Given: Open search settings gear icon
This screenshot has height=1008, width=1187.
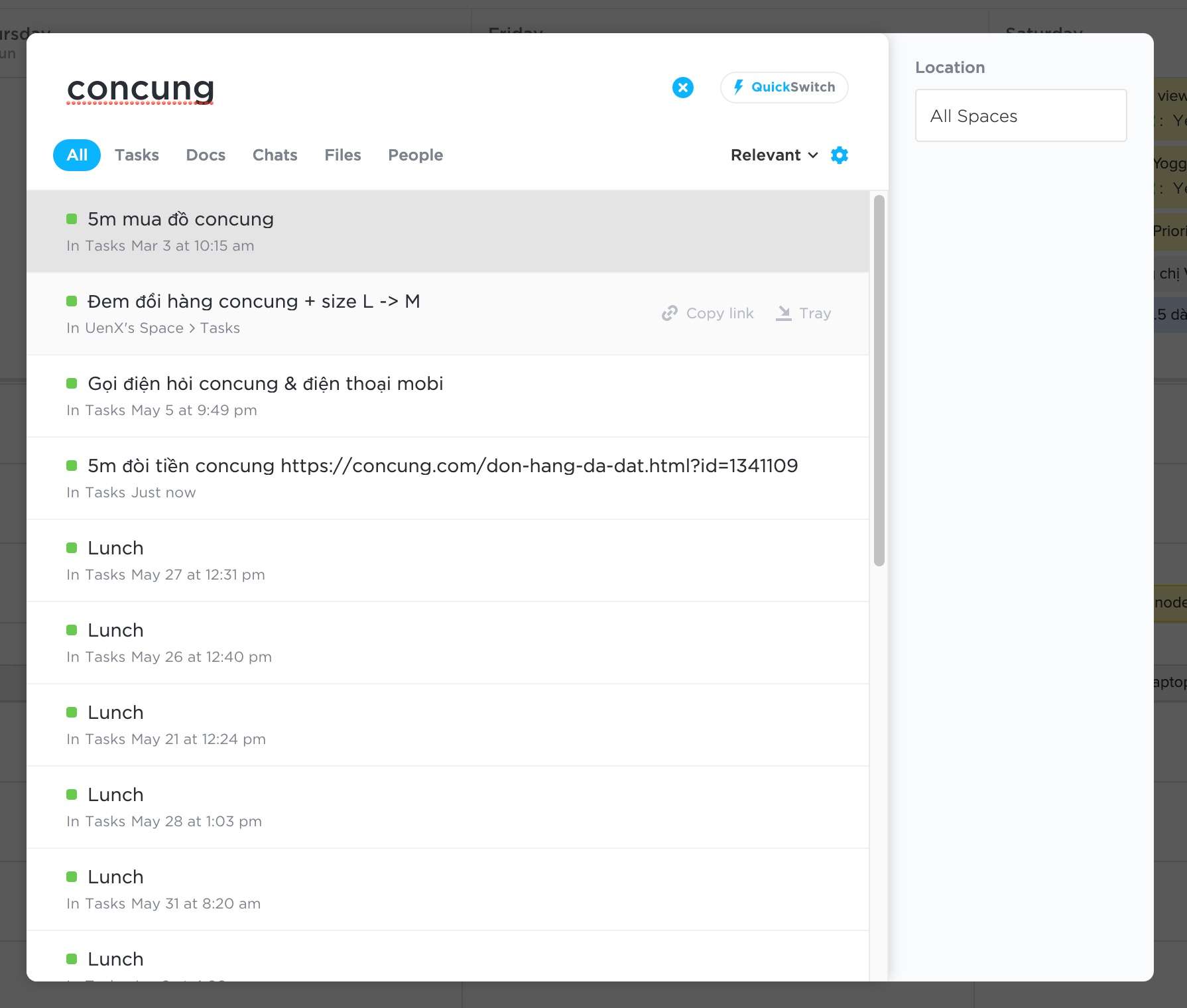Looking at the screenshot, I should tap(840, 155).
